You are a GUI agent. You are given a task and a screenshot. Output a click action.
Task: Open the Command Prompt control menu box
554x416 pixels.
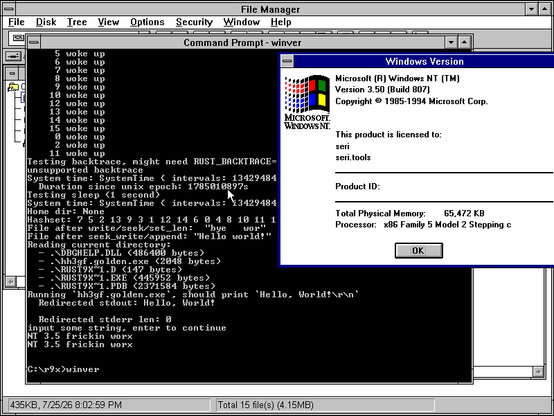pos(34,42)
